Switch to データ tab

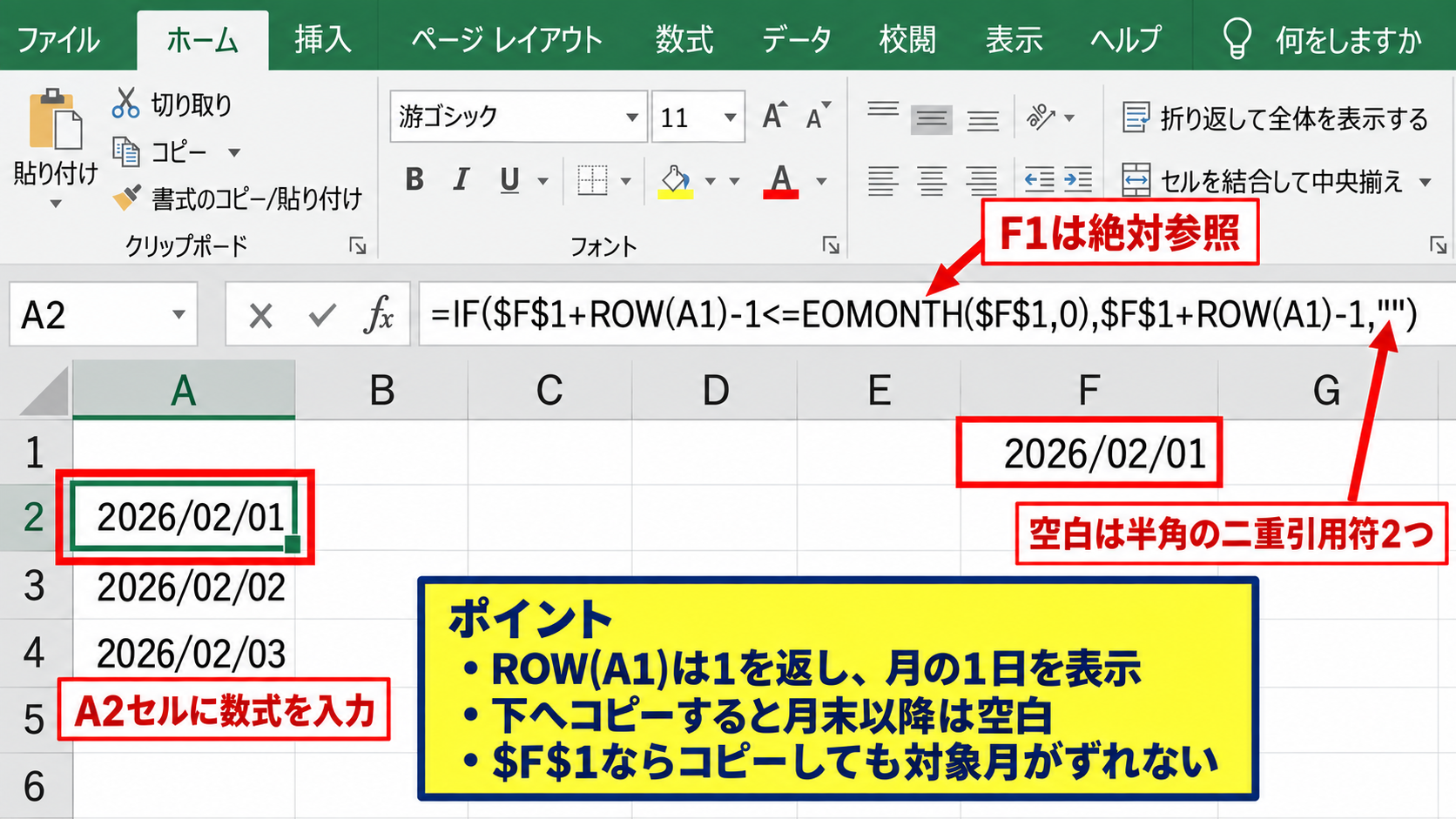tap(797, 40)
